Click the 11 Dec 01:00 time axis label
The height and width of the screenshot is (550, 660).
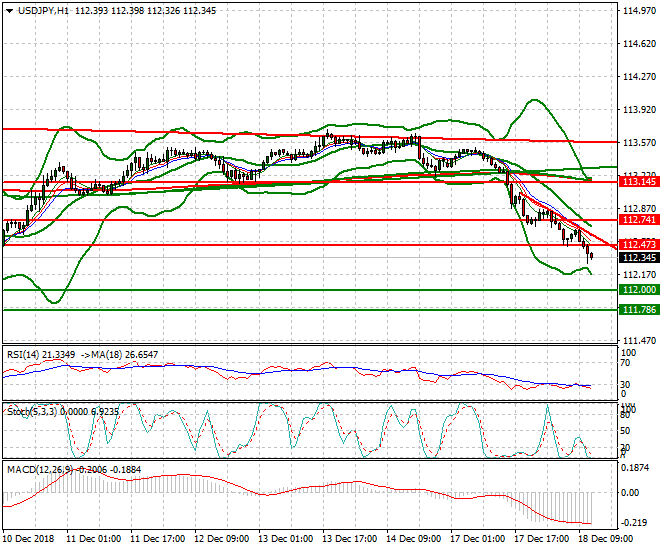(x=94, y=539)
